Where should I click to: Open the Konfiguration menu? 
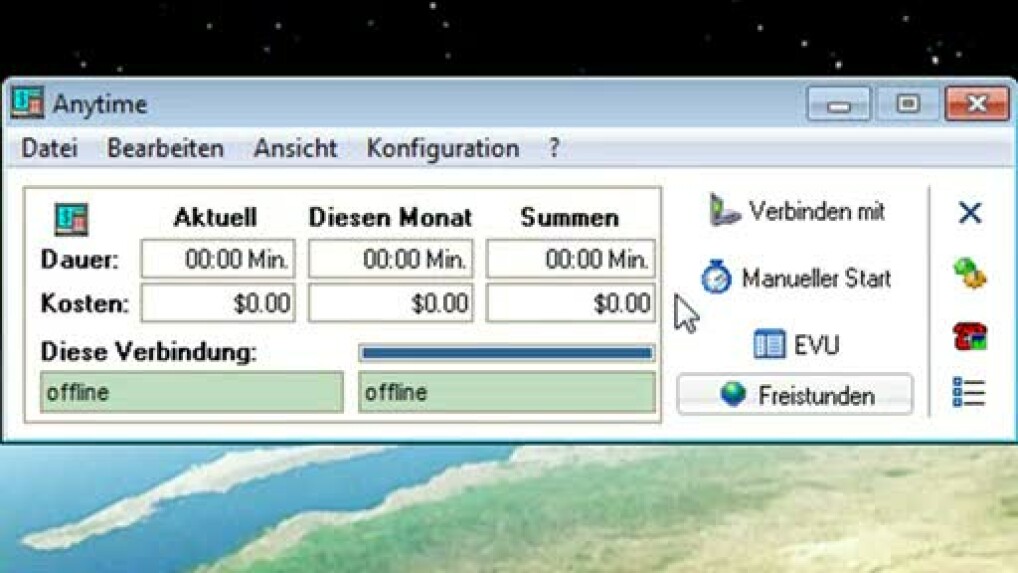point(442,149)
